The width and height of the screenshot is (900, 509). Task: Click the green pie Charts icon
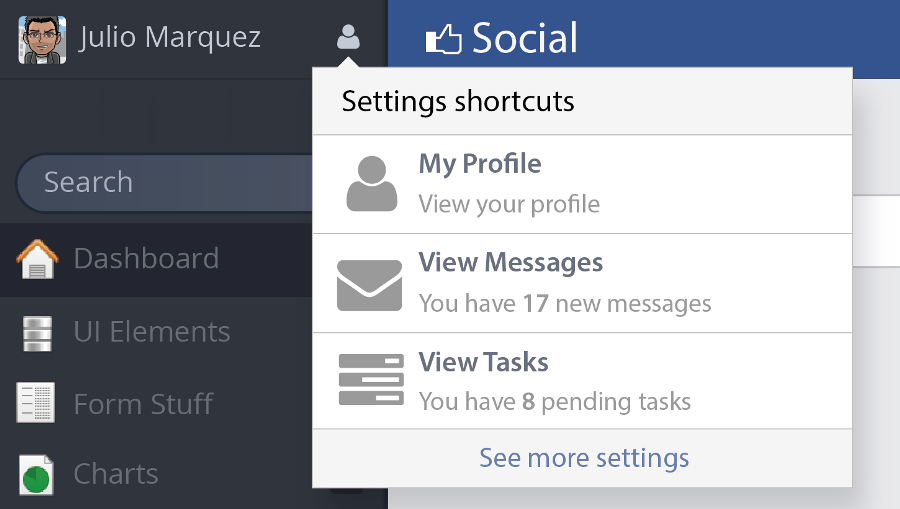[x=36, y=475]
